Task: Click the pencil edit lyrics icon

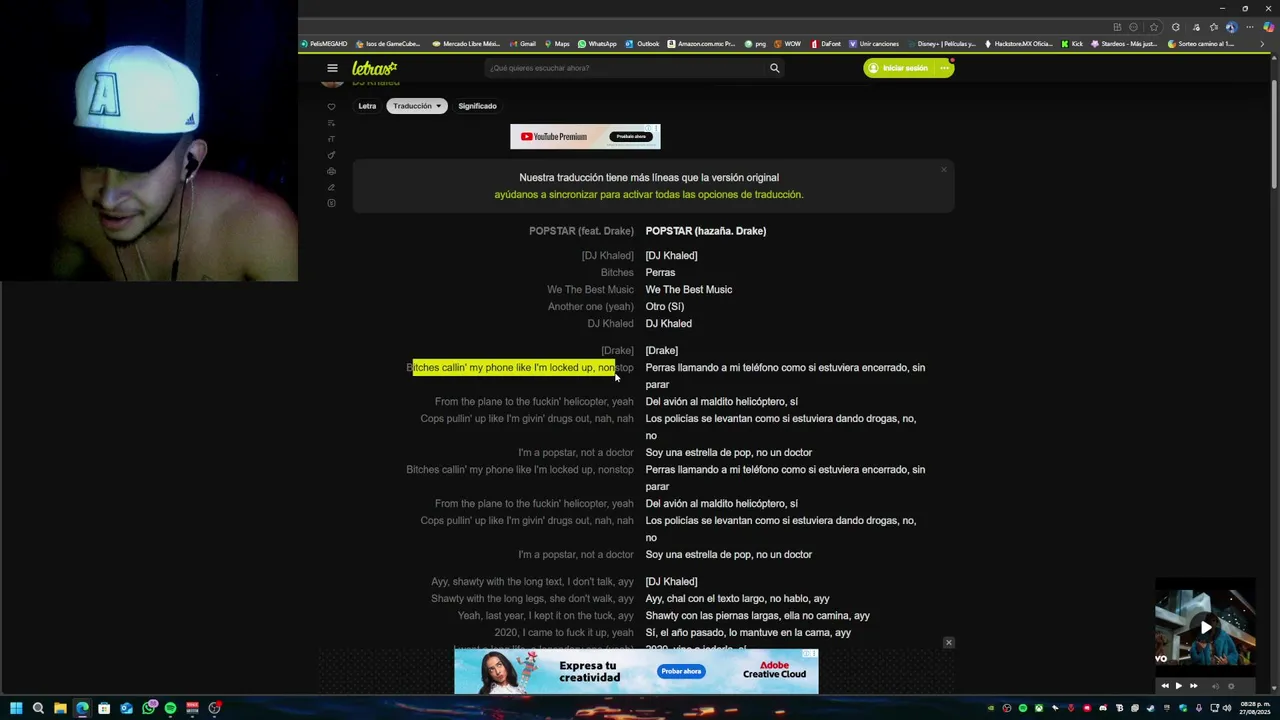Action: [x=331, y=187]
